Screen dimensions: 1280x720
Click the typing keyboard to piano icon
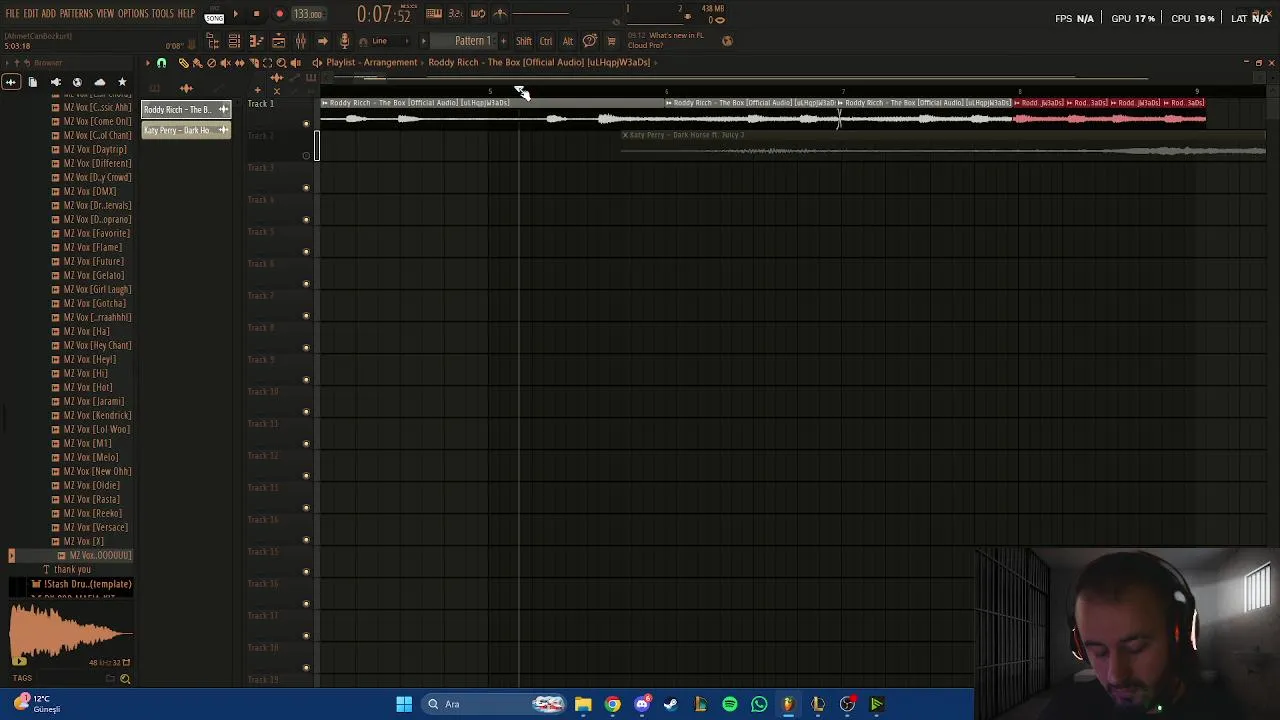click(x=434, y=14)
